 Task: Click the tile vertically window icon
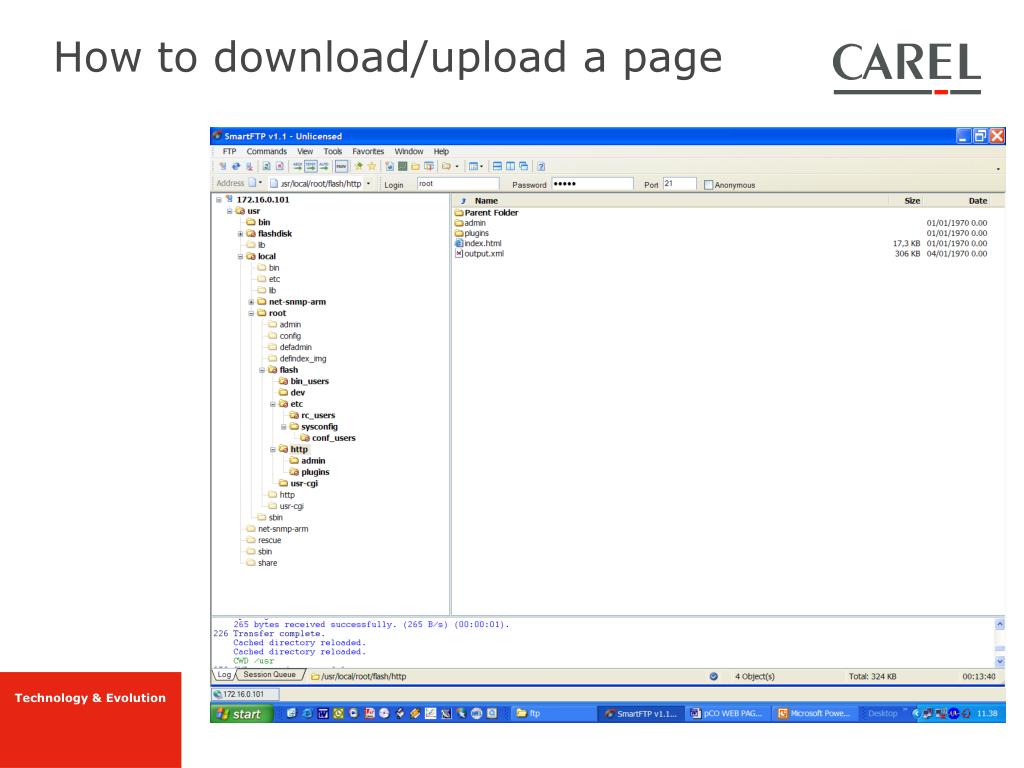[x=510, y=167]
